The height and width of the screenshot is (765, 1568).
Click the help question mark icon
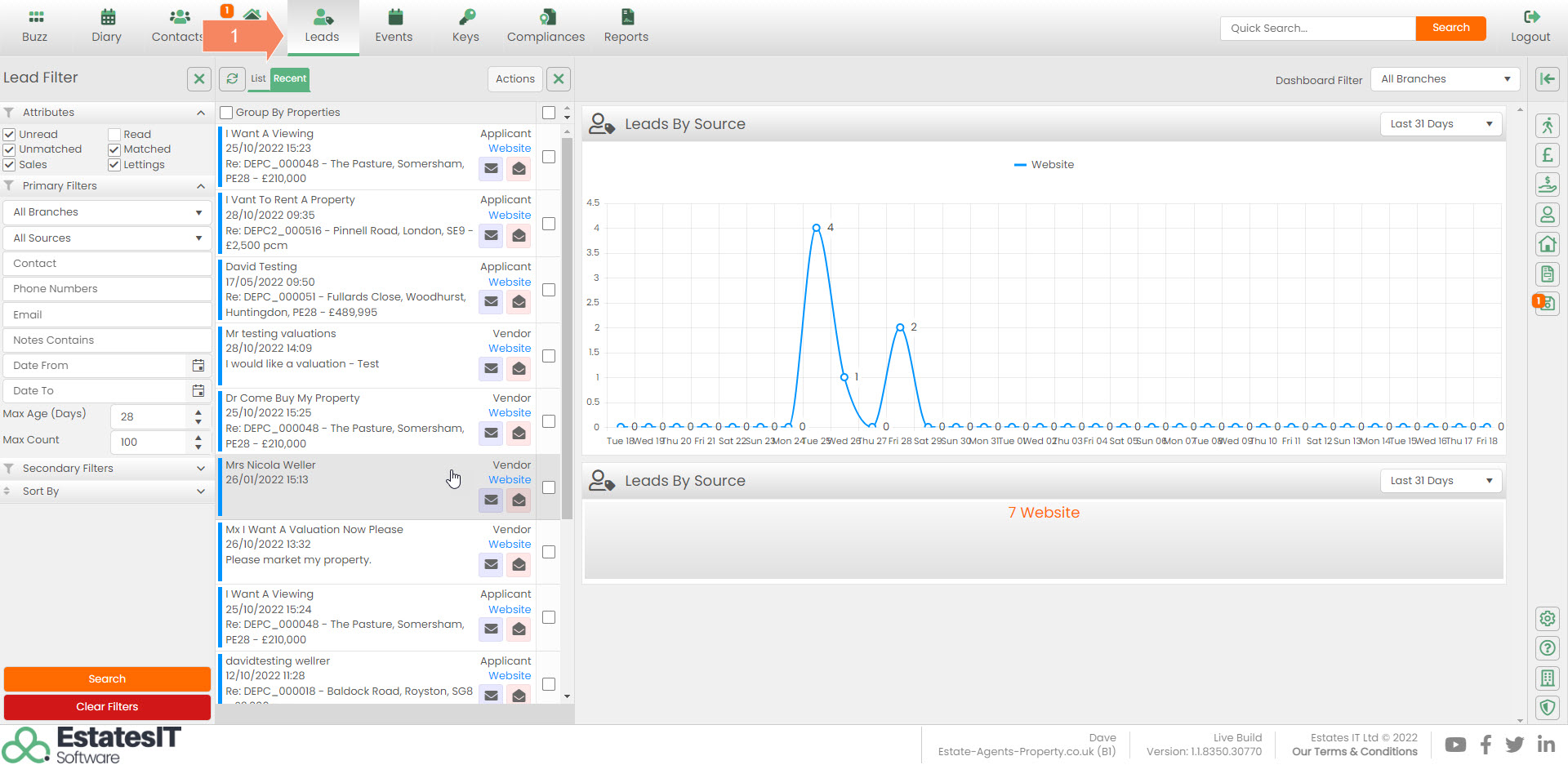click(1547, 648)
